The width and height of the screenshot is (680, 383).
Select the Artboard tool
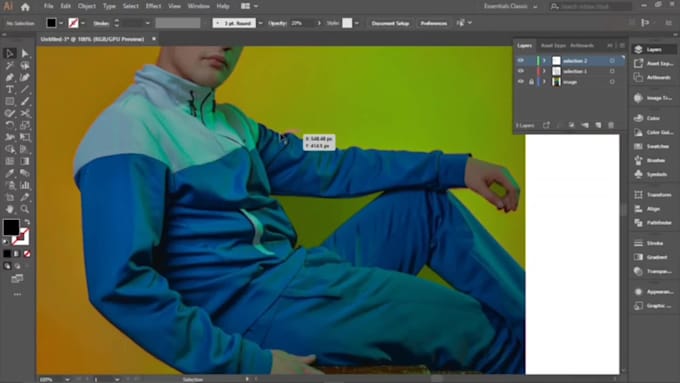coord(10,197)
